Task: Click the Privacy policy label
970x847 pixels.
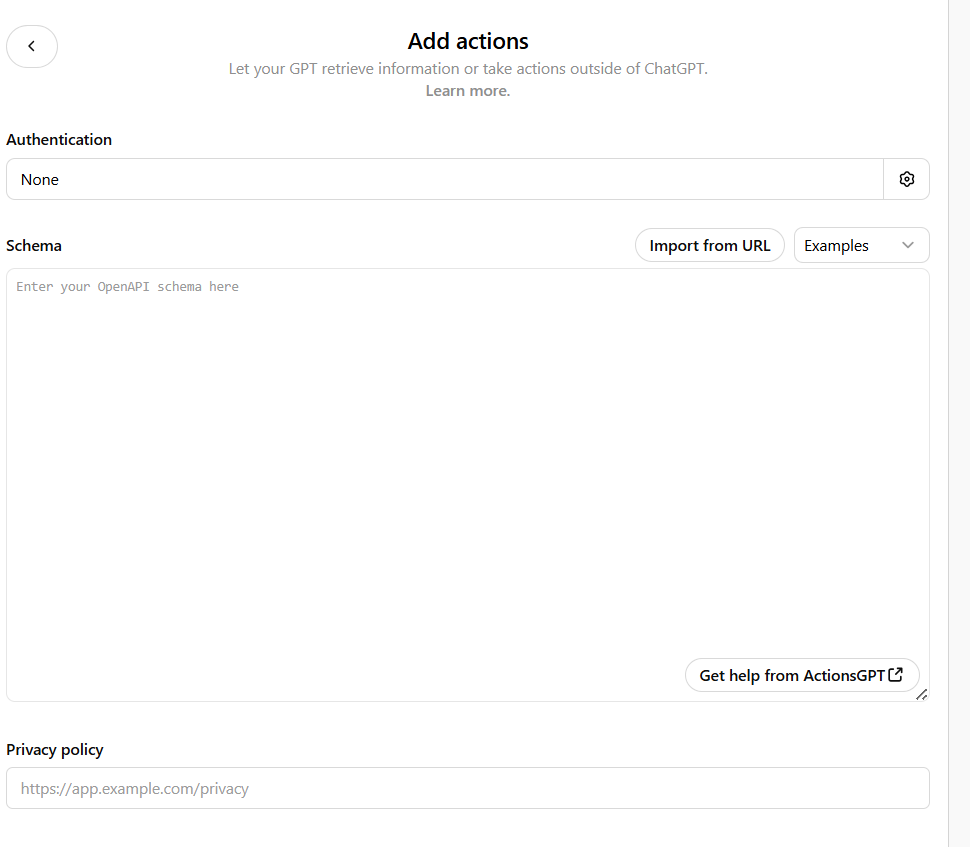Action: pyautogui.click(x=55, y=750)
